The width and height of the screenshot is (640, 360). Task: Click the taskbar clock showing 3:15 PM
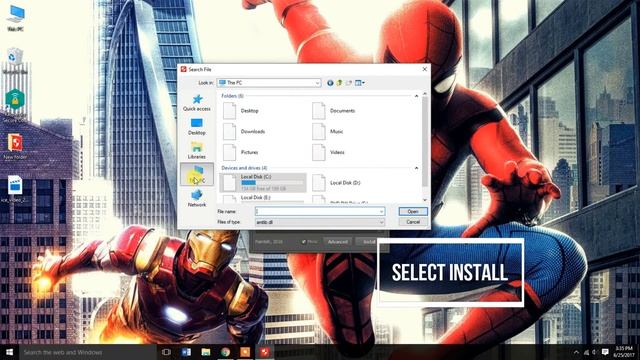[624, 352]
